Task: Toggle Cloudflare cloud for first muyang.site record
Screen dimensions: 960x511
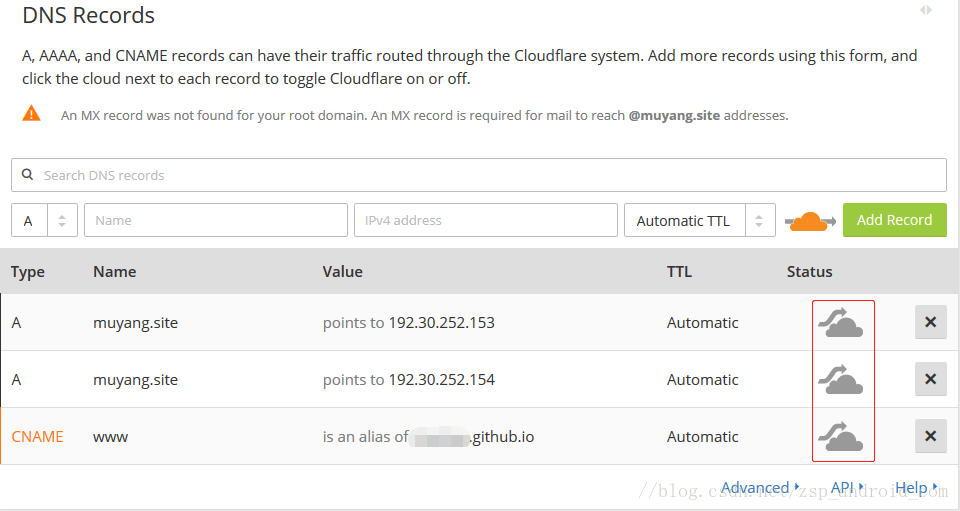Action: (841, 323)
